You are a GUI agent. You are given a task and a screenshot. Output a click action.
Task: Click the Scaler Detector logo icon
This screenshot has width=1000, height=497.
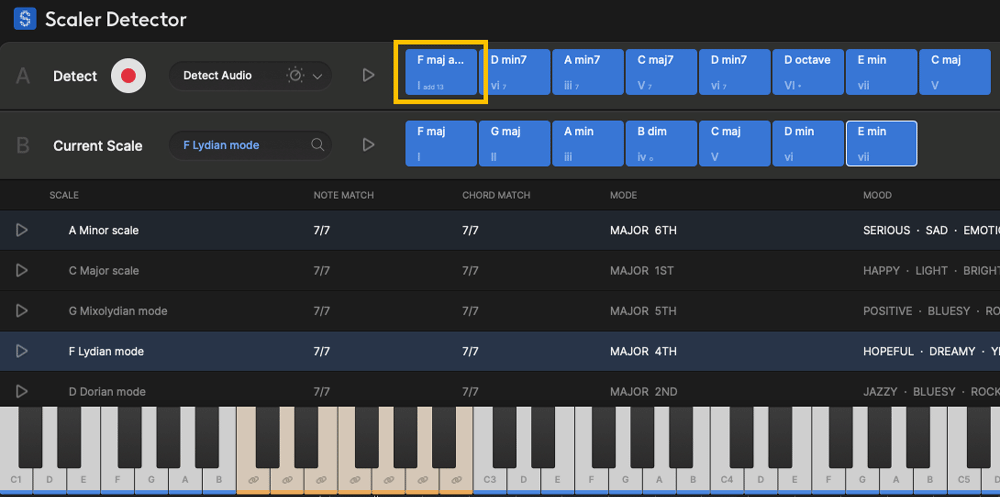click(x=25, y=18)
